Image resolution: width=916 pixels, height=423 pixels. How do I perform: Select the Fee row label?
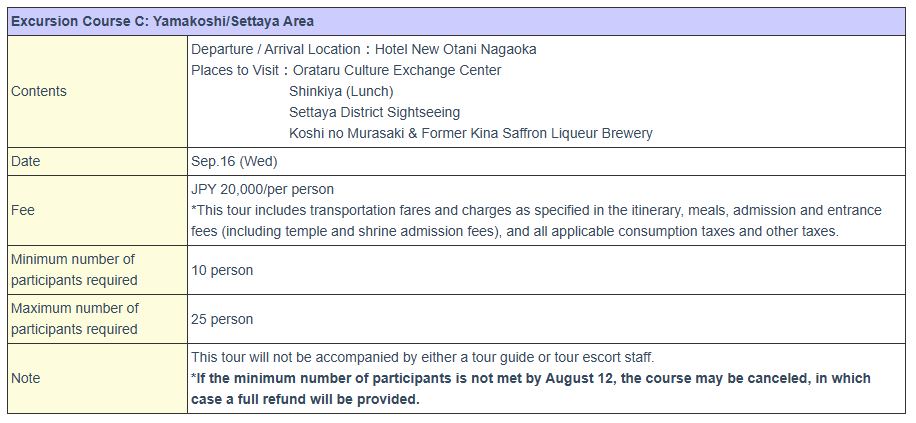[23, 210]
